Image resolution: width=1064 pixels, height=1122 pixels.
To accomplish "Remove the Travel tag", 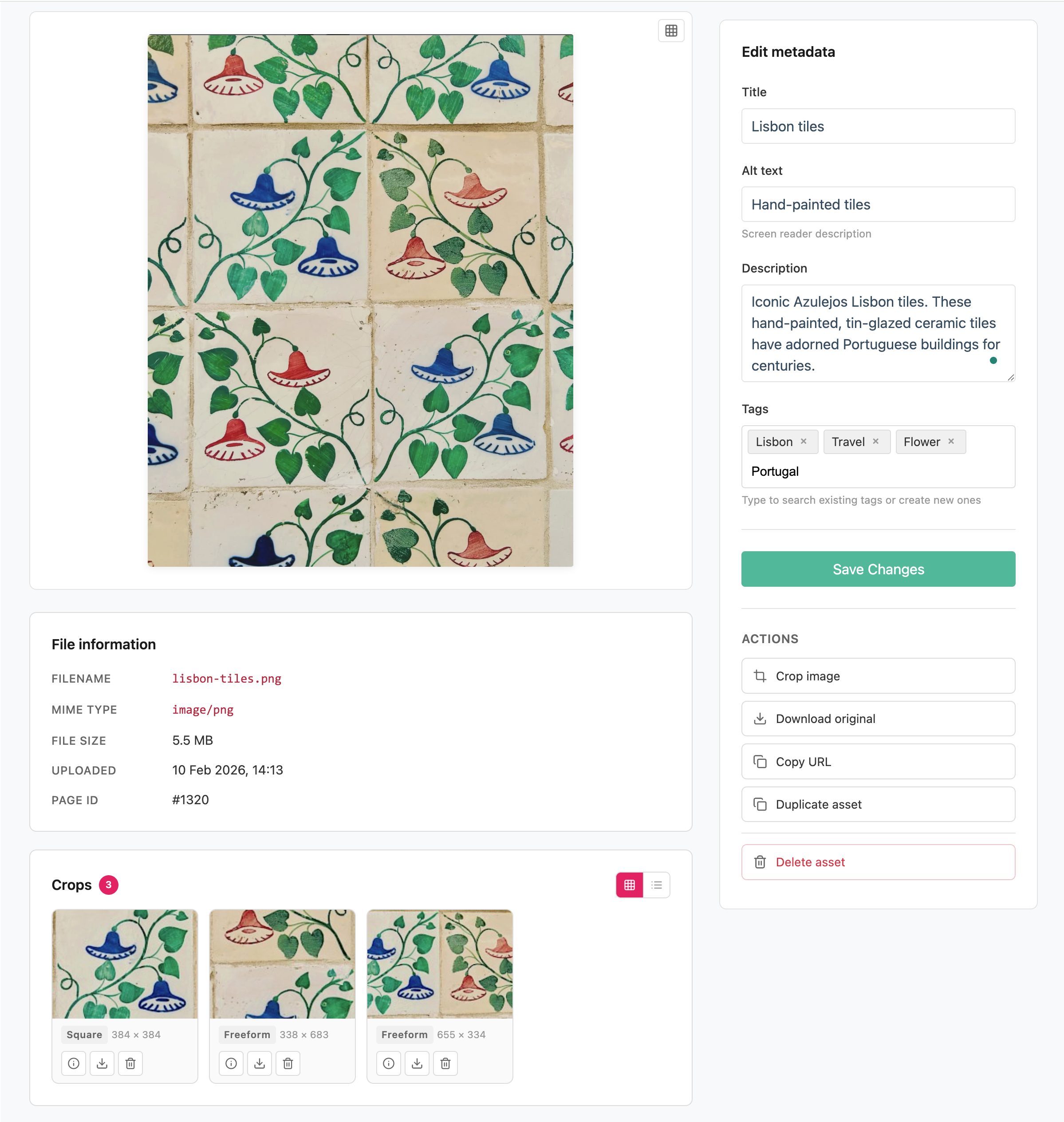I will (x=876, y=441).
